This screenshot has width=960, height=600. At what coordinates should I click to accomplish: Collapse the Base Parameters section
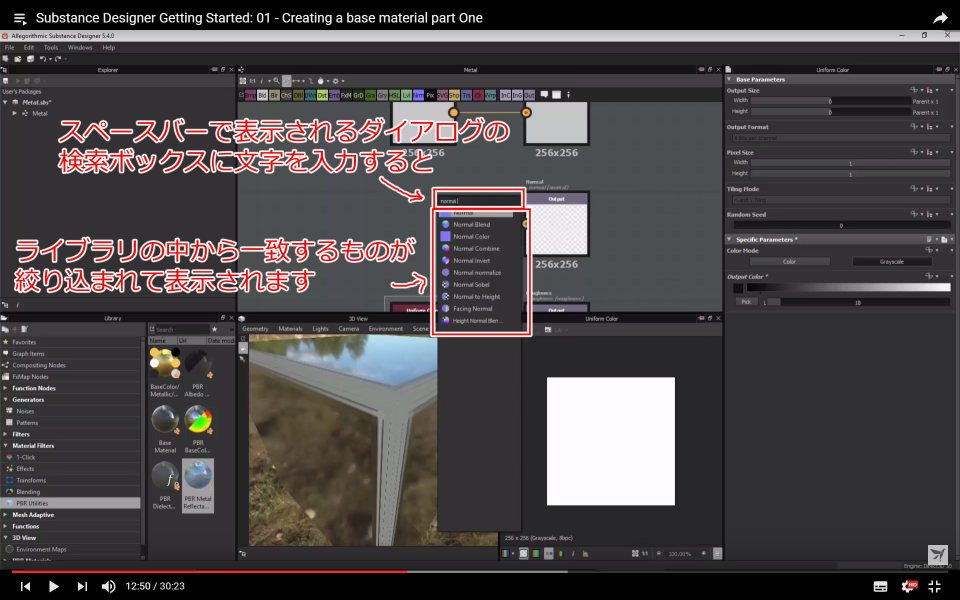point(730,79)
